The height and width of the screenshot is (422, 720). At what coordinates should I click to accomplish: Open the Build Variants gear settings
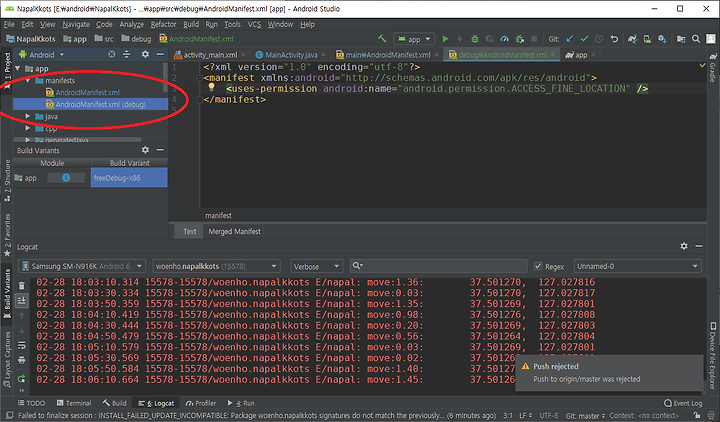(145, 150)
